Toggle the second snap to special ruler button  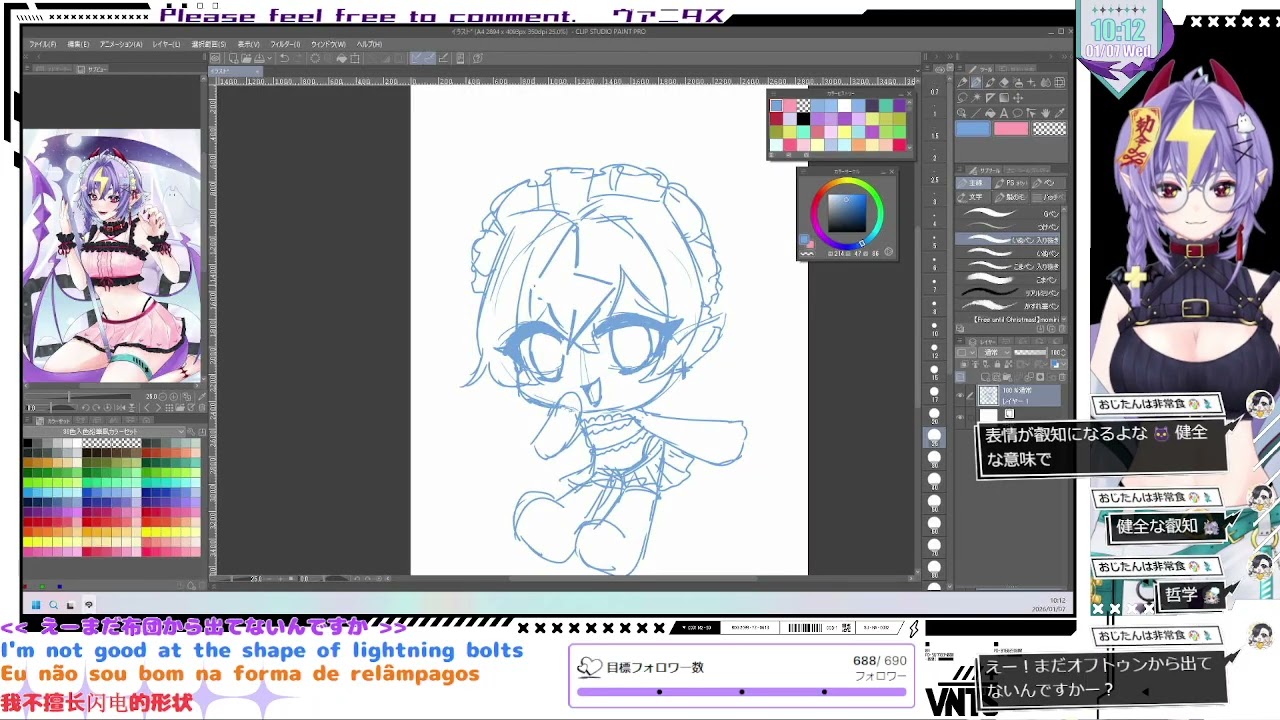tap(429, 58)
